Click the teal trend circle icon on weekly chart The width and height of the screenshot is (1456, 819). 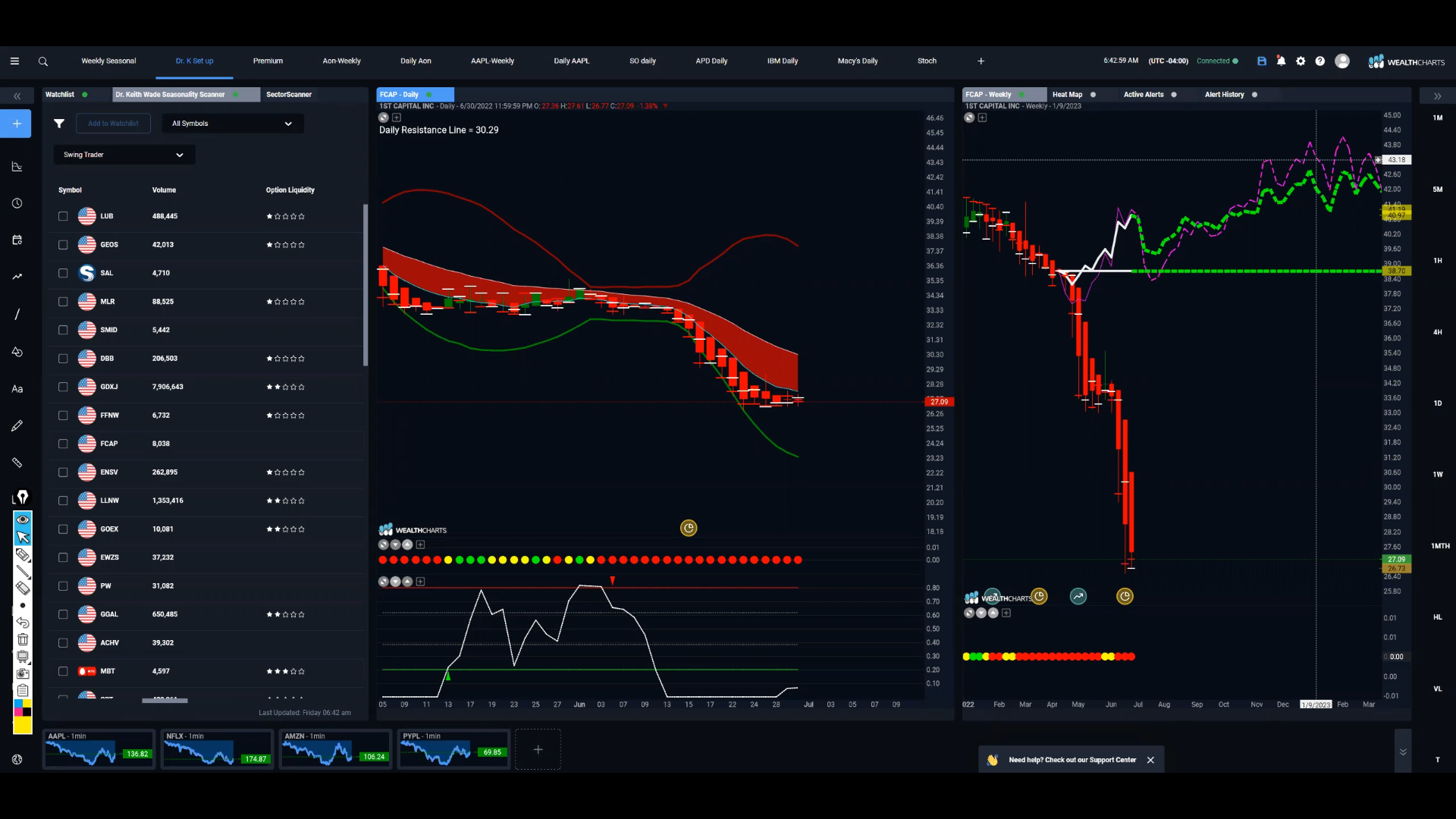pyautogui.click(x=1078, y=597)
